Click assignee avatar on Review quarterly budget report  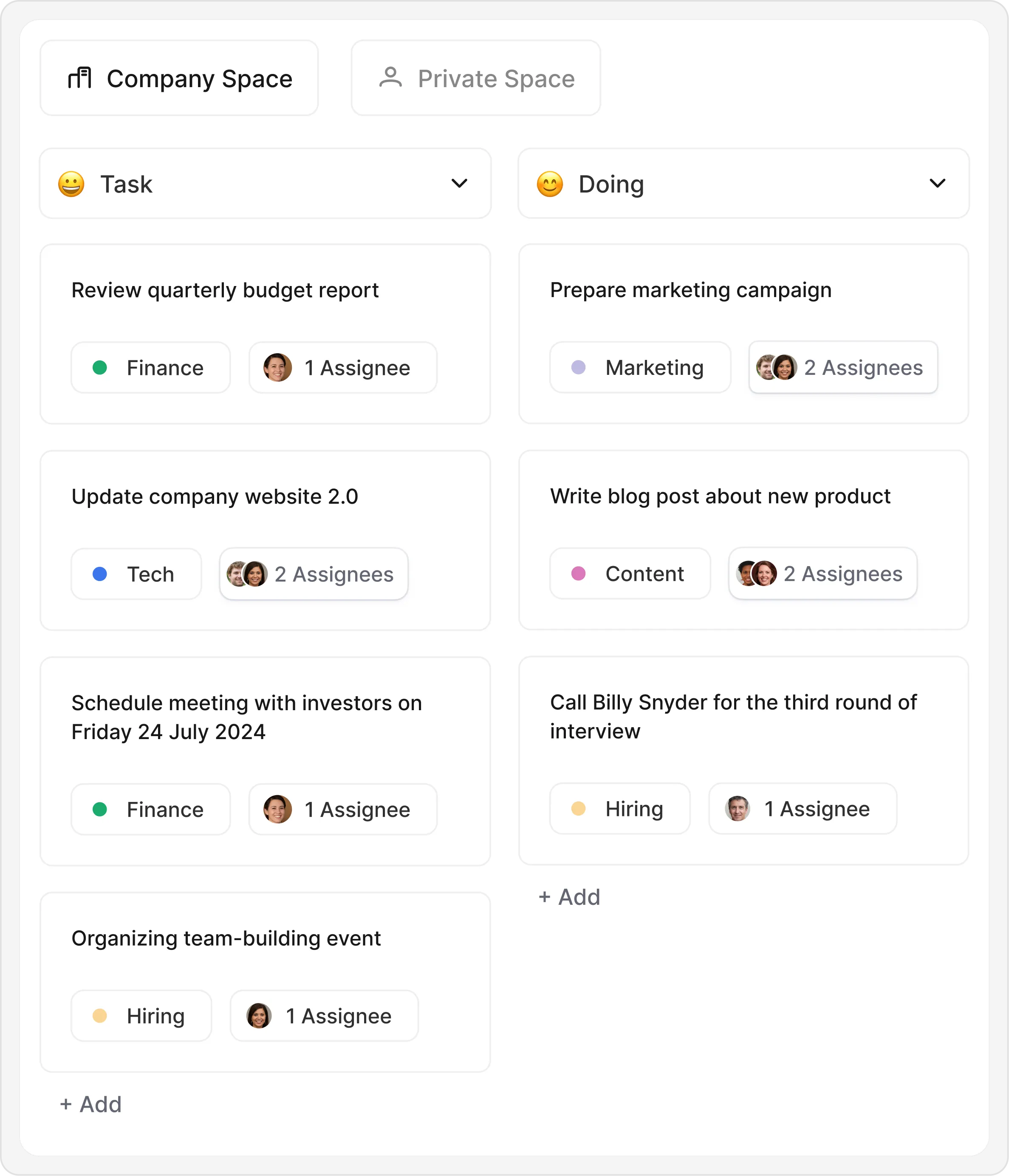click(x=277, y=368)
